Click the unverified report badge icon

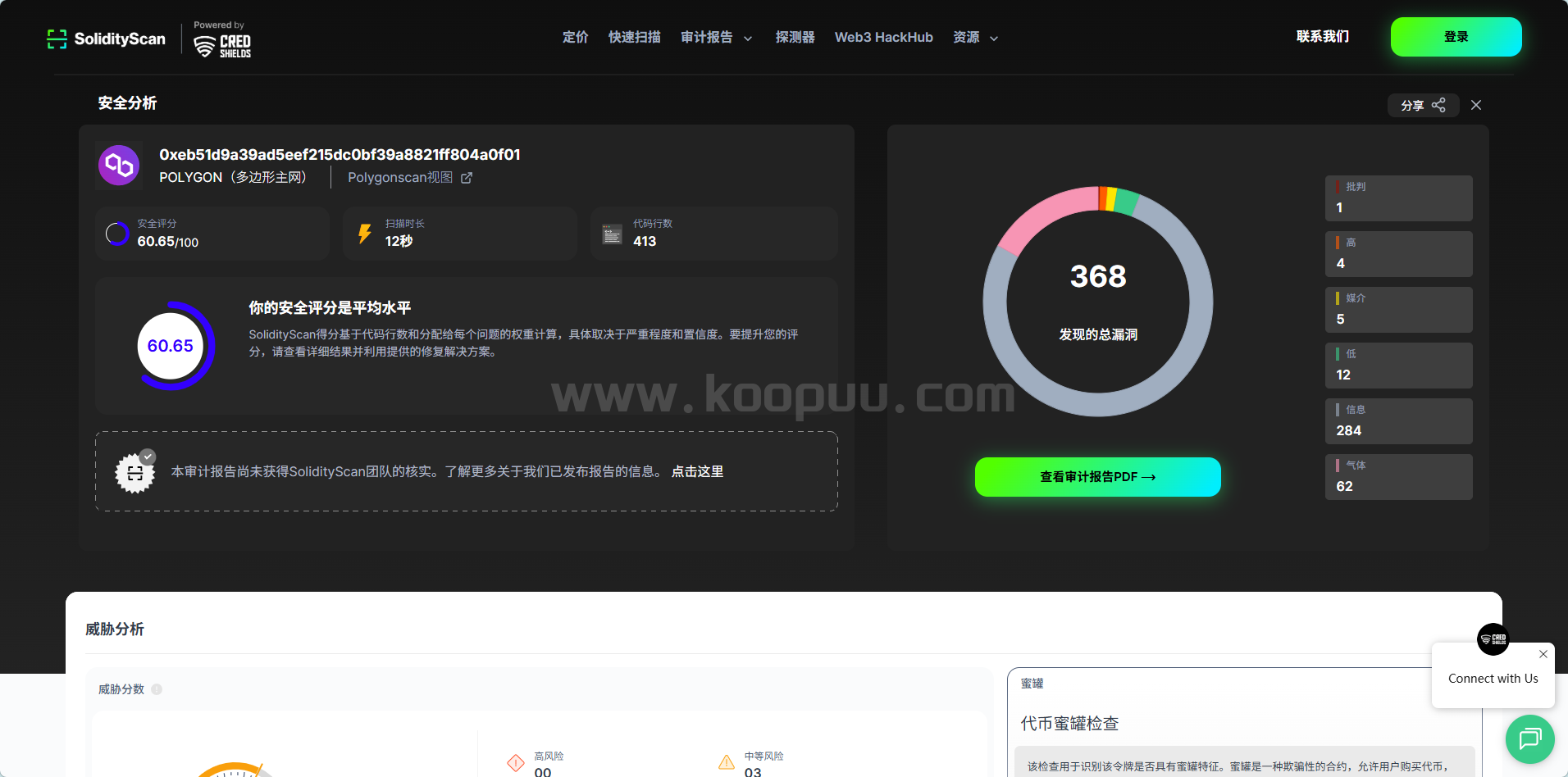[135, 472]
